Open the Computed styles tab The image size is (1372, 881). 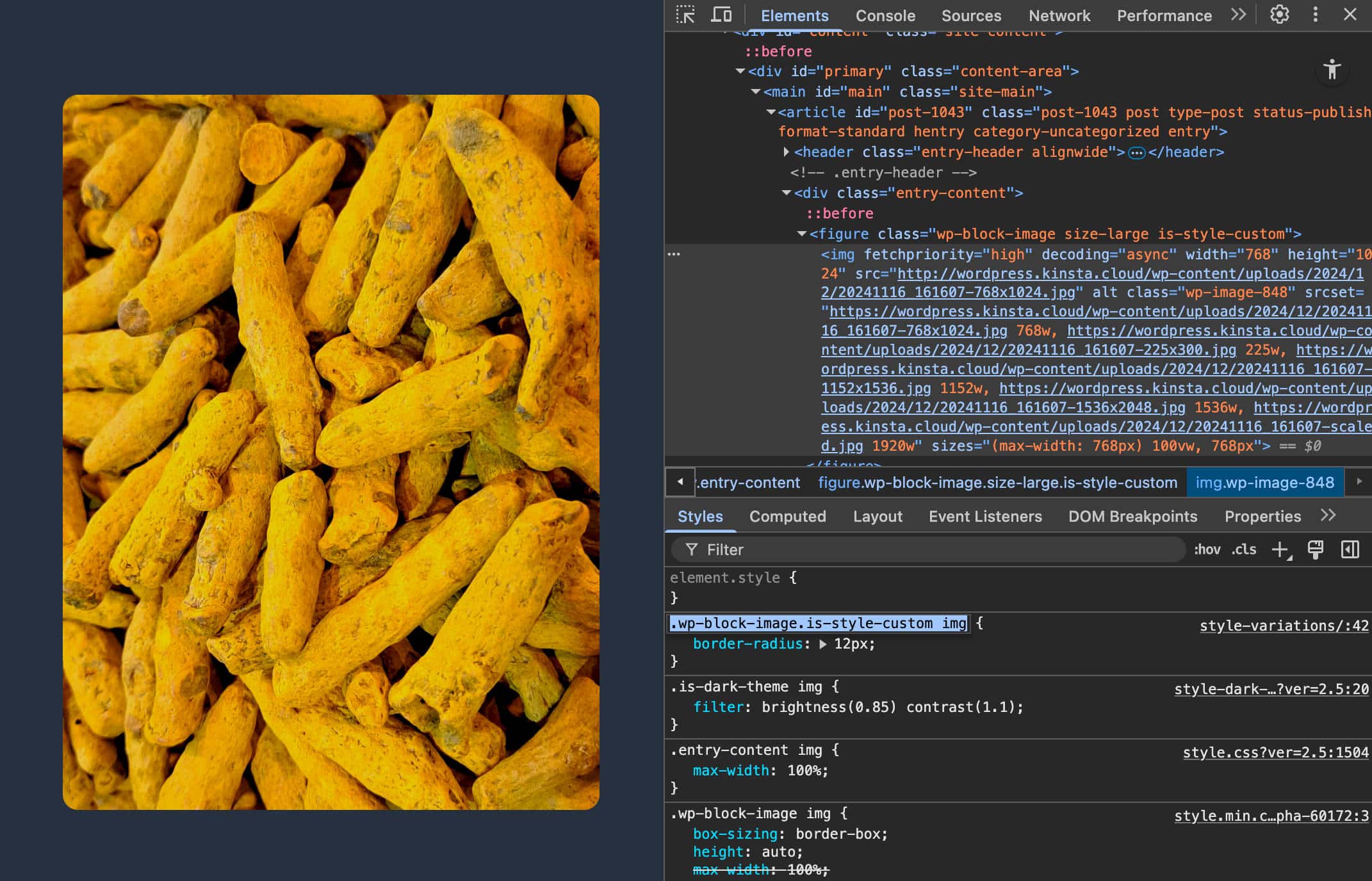(787, 516)
